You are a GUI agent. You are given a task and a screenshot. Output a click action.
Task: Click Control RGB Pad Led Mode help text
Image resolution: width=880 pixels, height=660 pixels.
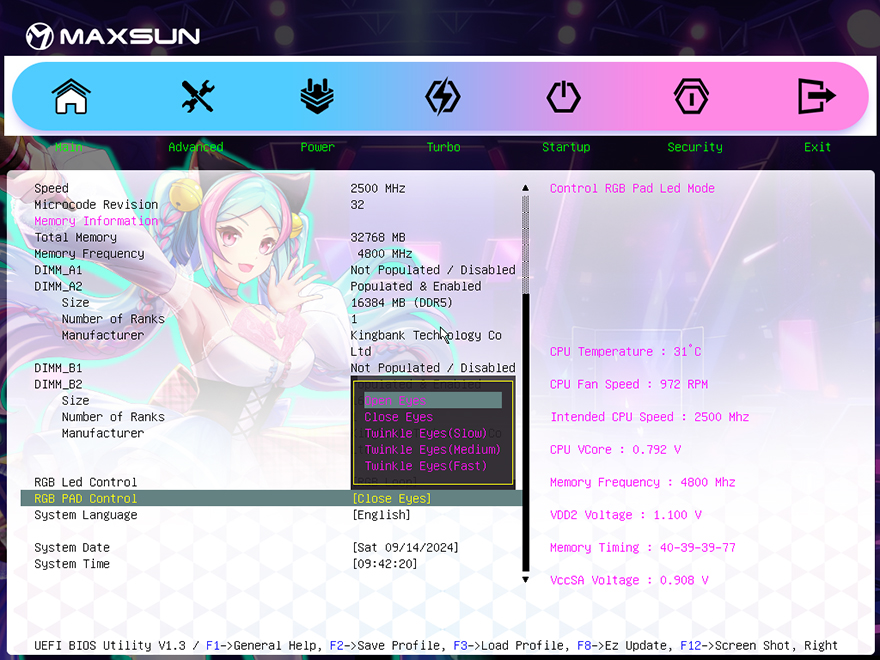[x=632, y=188]
